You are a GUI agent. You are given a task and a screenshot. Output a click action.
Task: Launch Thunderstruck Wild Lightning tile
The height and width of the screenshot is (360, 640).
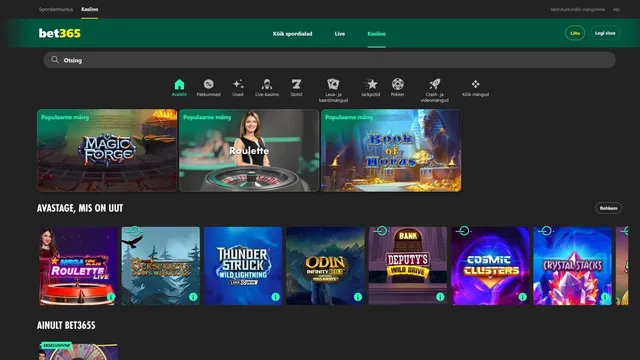click(x=243, y=266)
